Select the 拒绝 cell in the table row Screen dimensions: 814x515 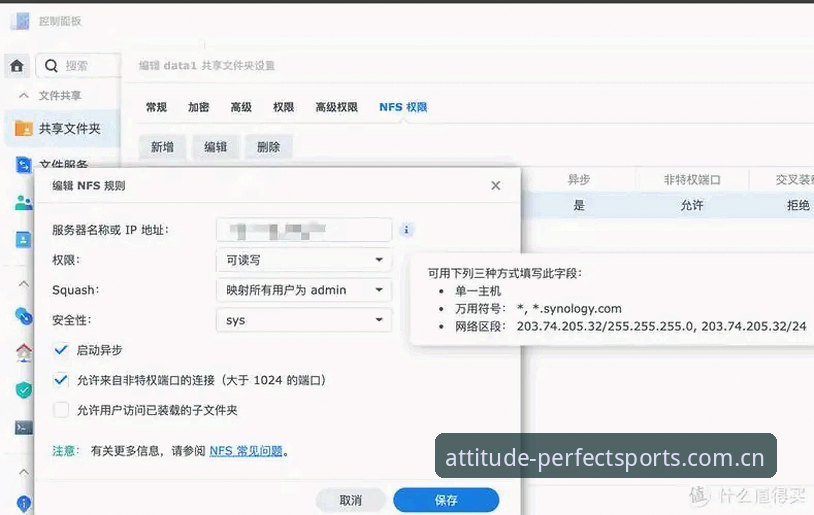point(798,205)
